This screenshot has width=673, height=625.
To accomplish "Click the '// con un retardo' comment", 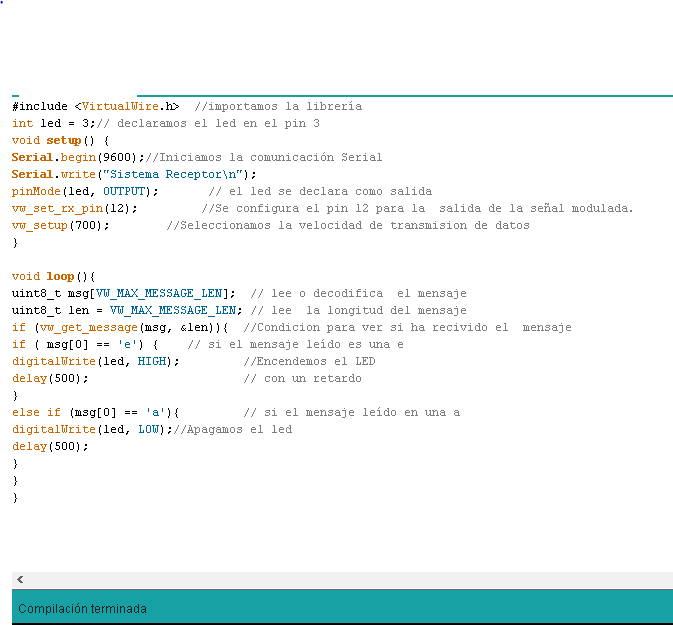I will click(303, 379).
